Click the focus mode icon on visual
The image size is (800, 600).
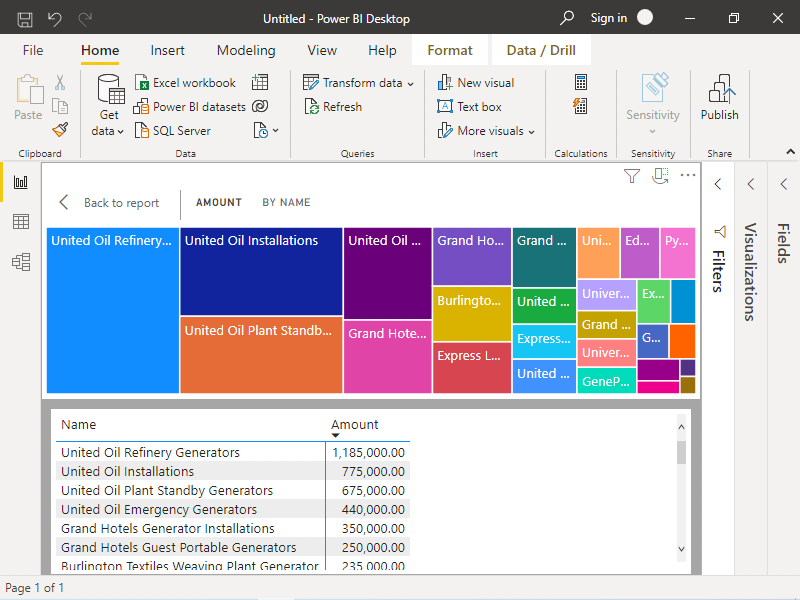tap(660, 176)
